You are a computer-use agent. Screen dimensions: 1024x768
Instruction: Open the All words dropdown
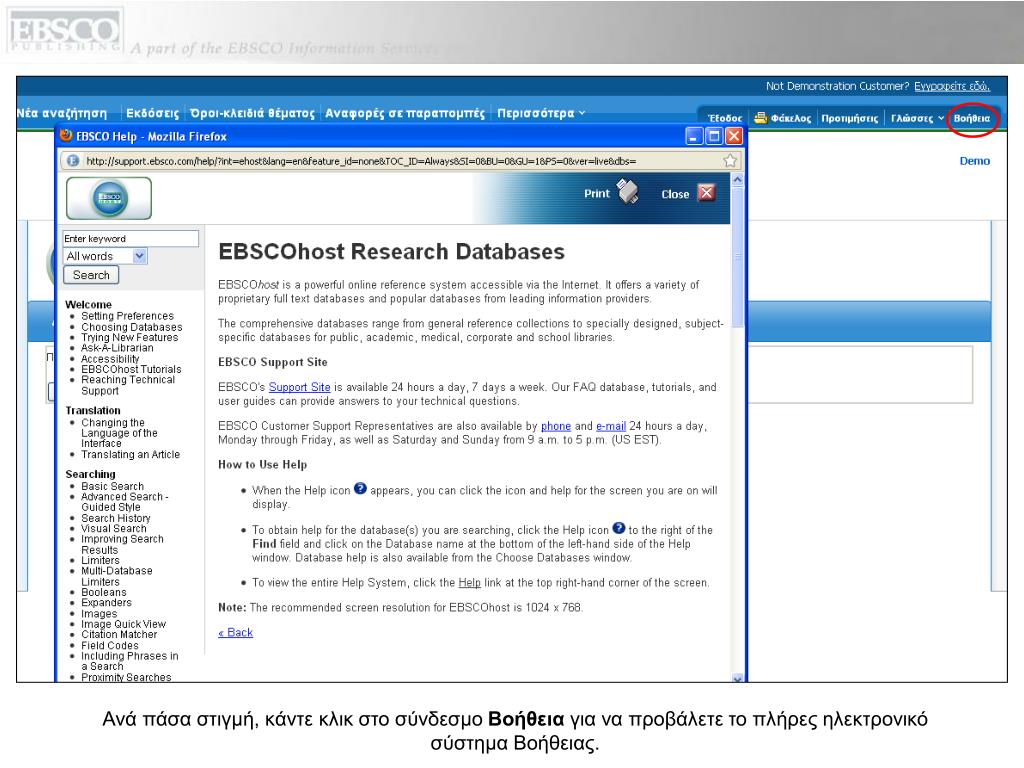click(x=140, y=256)
